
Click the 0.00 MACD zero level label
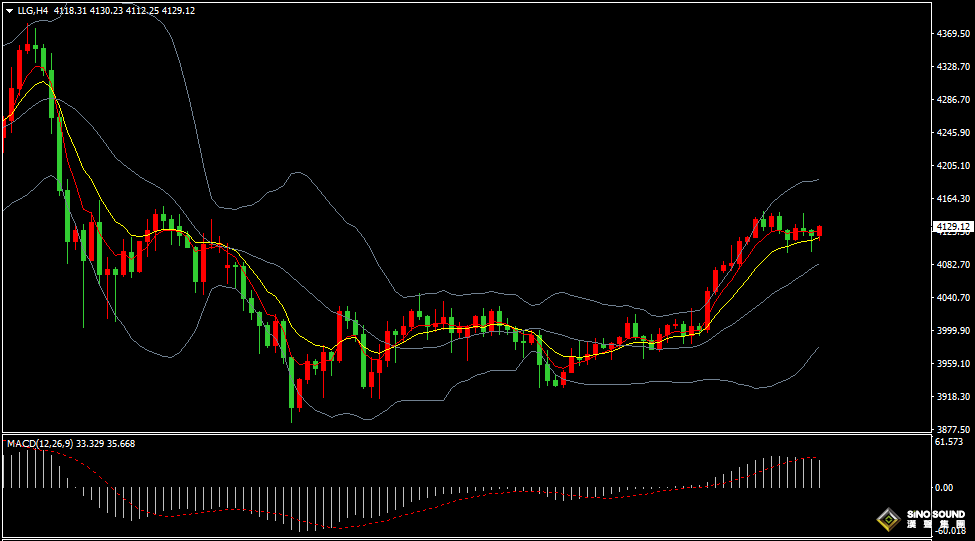pos(943,488)
